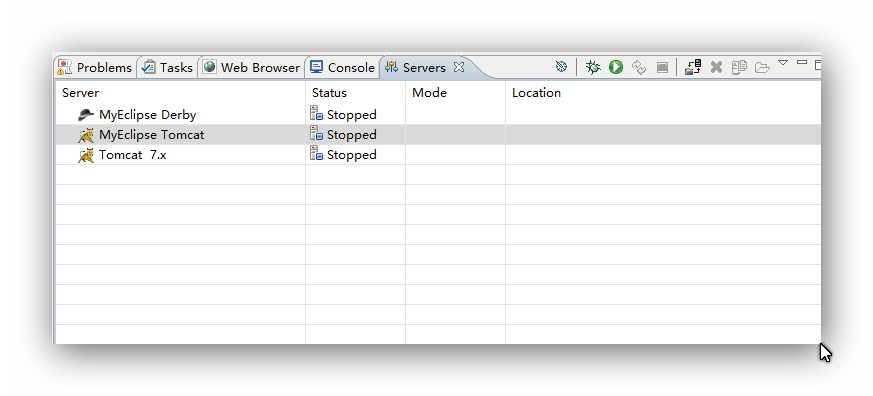Switch to the Console tab
Image resolution: width=873 pixels, height=396 pixels.
click(342, 67)
